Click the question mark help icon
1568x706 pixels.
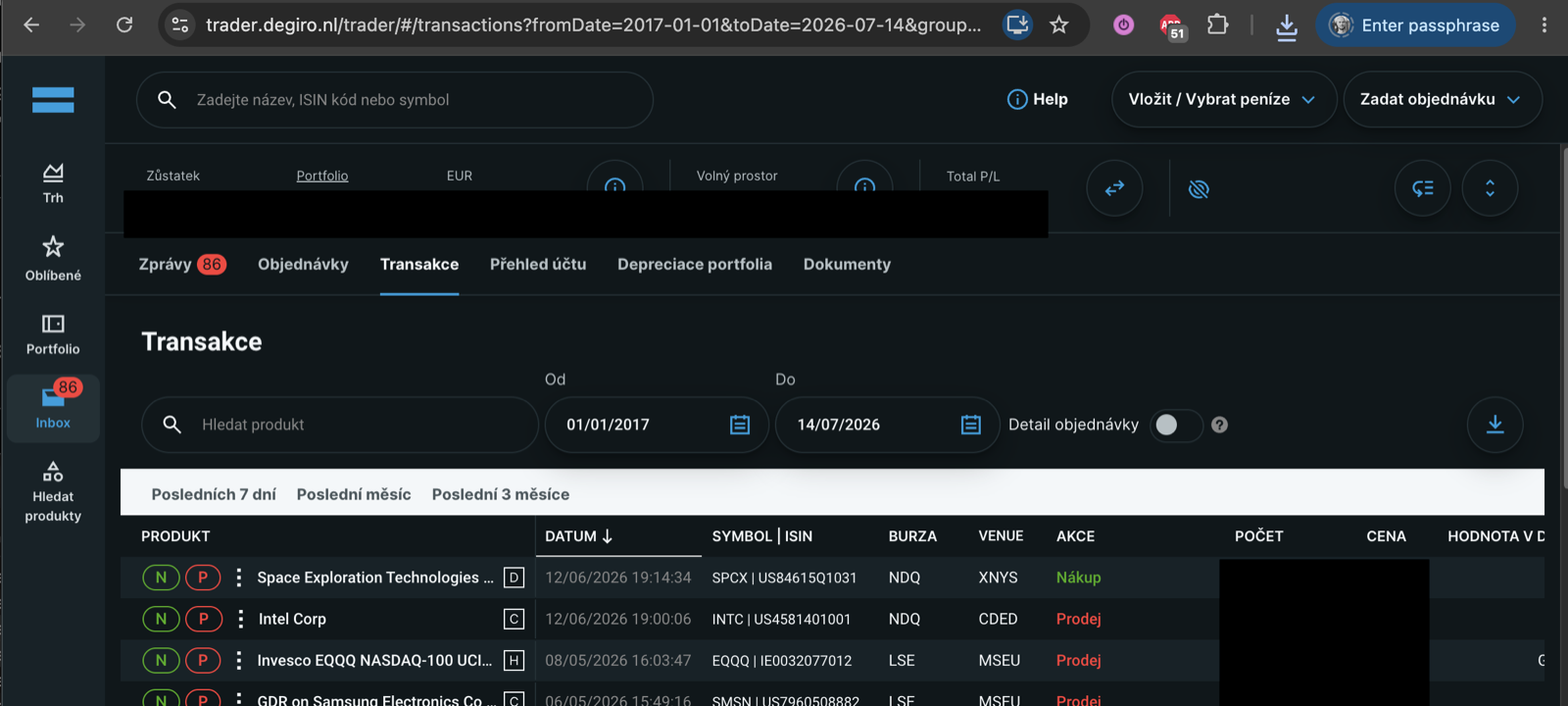click(1219, 425)
